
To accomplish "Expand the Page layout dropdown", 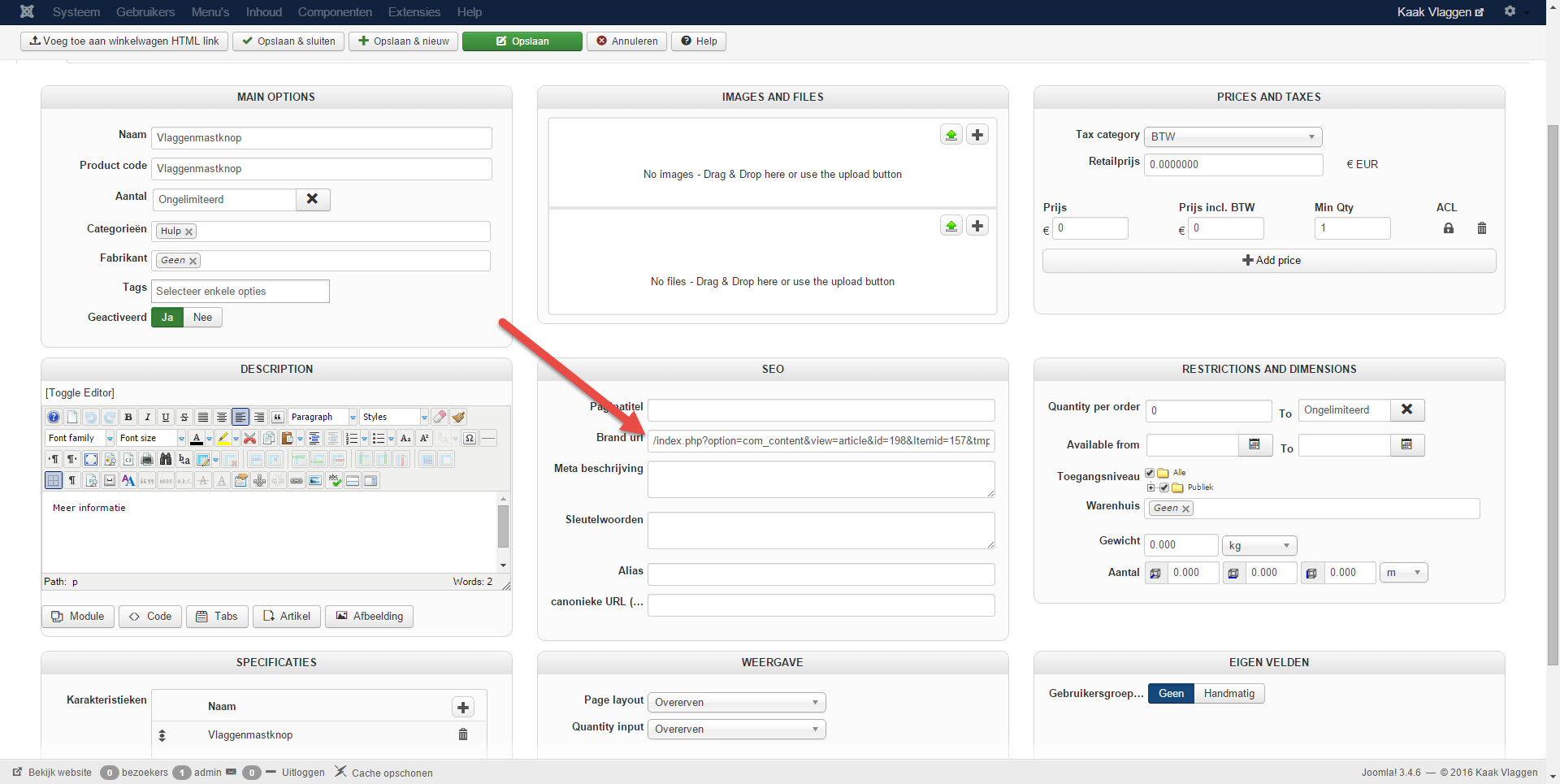I will 736,702.
